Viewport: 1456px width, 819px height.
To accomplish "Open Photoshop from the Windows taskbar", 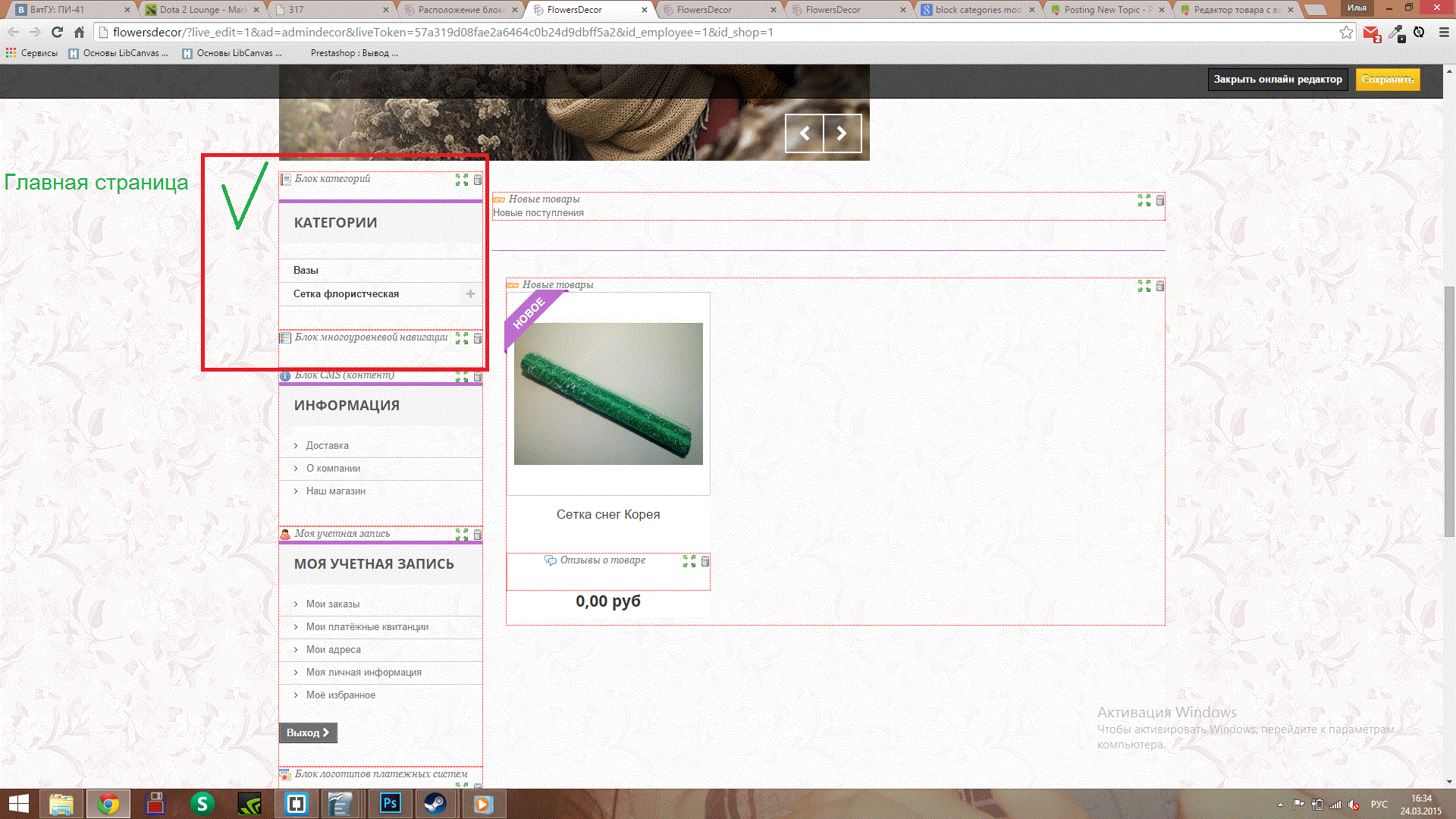I will (x=391, y=803).
